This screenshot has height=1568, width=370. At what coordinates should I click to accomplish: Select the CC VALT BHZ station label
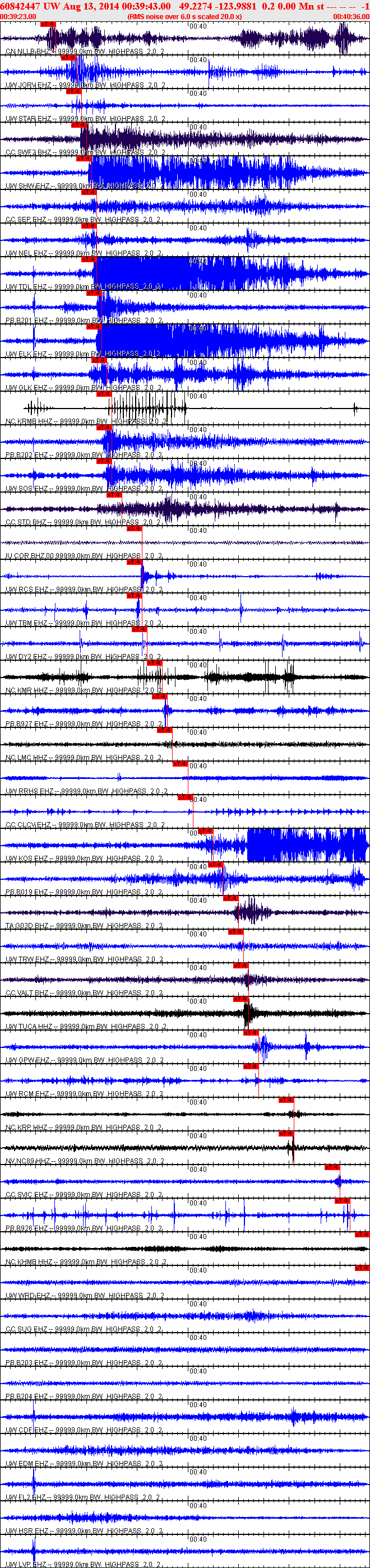(x=84, y=993)
